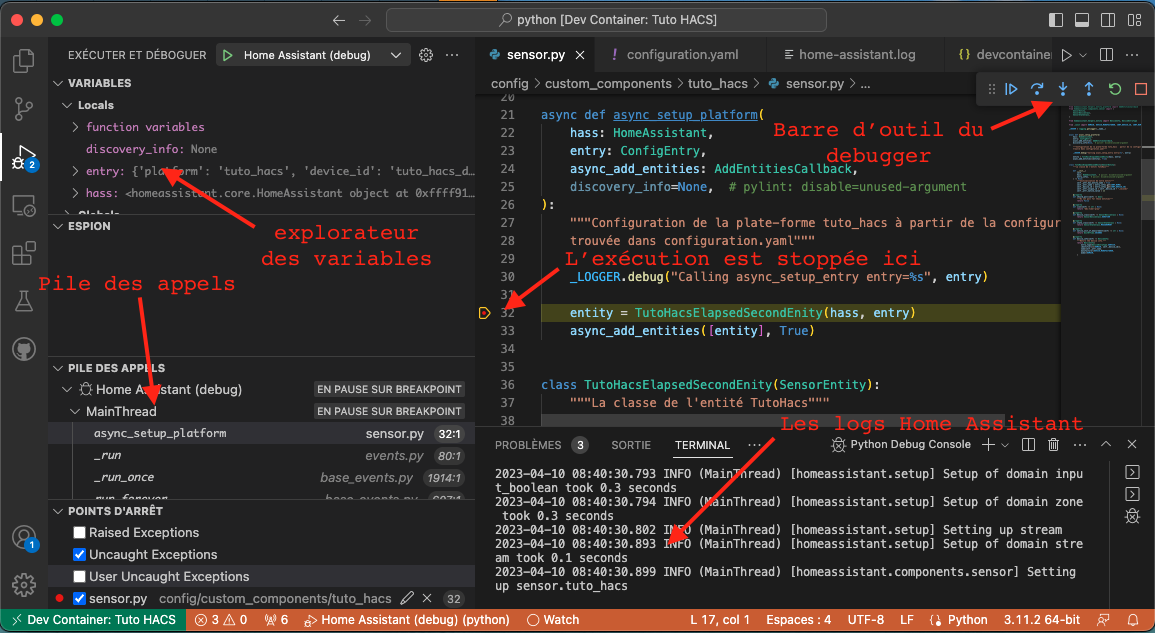Toggle primary sidebar layout icon
Viewport: 1155px width, 633px height.
click(1056, 20)
